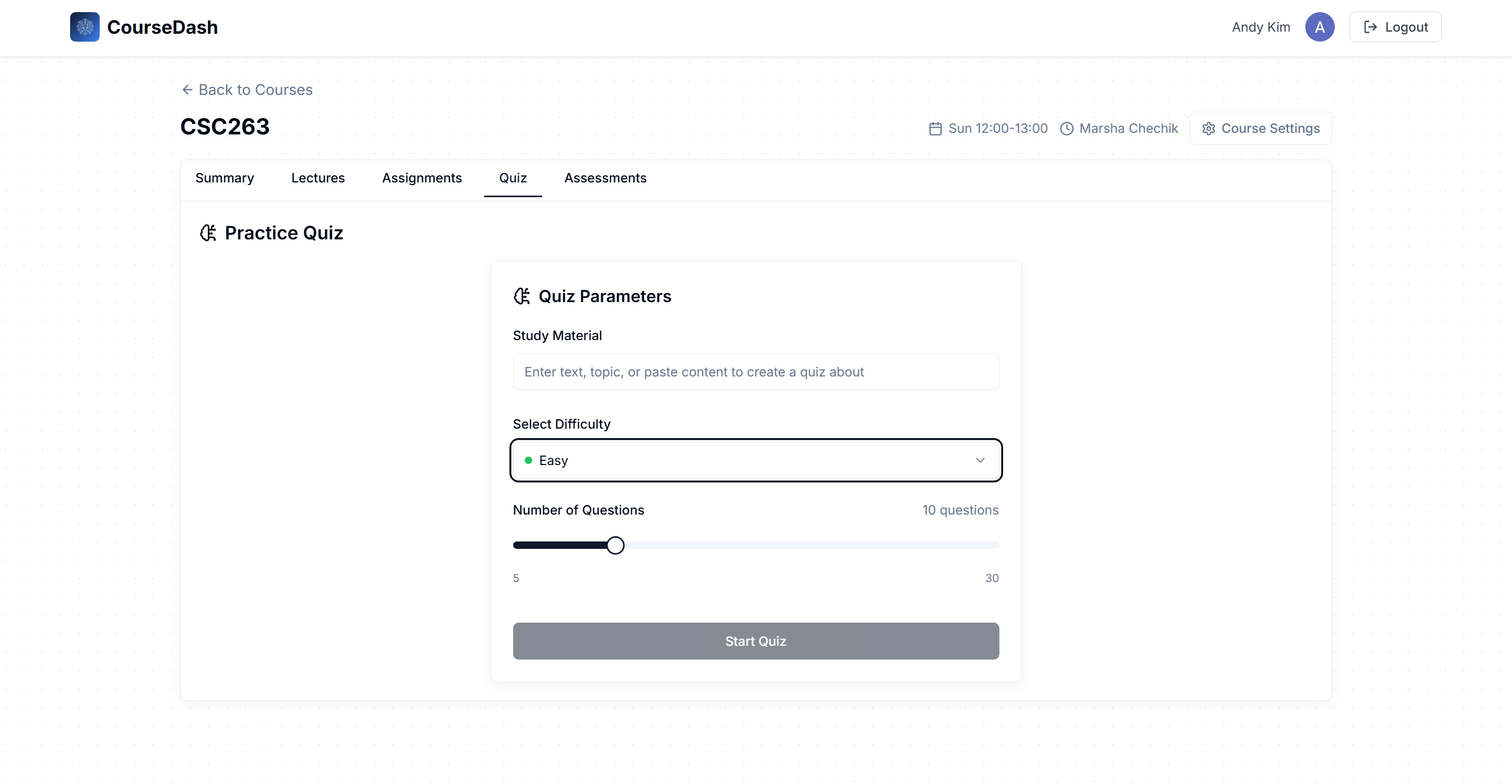Click the CourseDash brand title
This screenshot has width=1512, height=784.
tap(162, 27)
